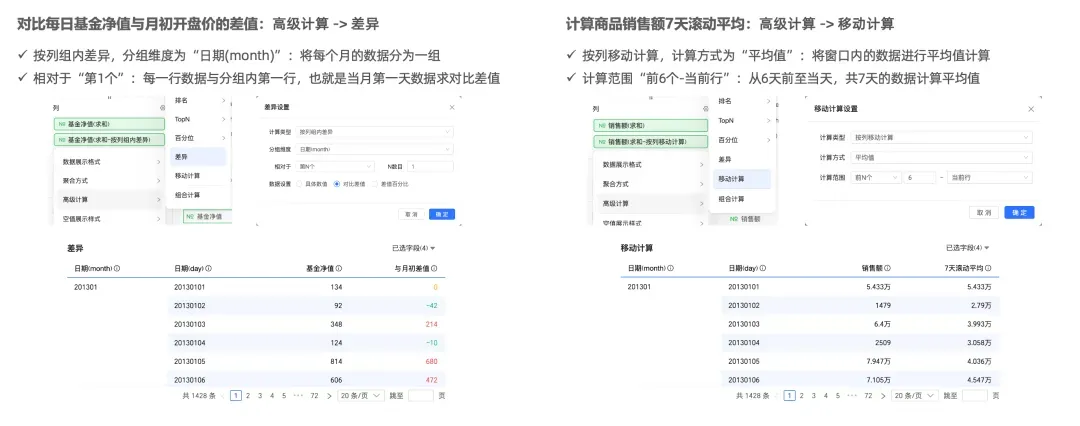Select 具体数值 radio option
Screen dimensions: 1080x426
[x=299, y=184]
